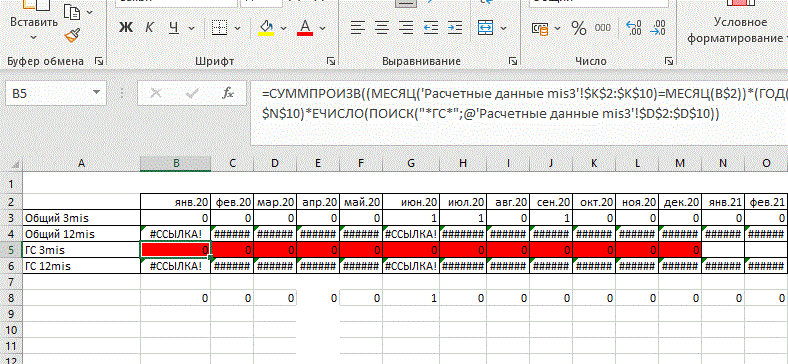Screen dimensions: 788x364
Task: Select the июн.20 header cell
Action: (412, 202)
